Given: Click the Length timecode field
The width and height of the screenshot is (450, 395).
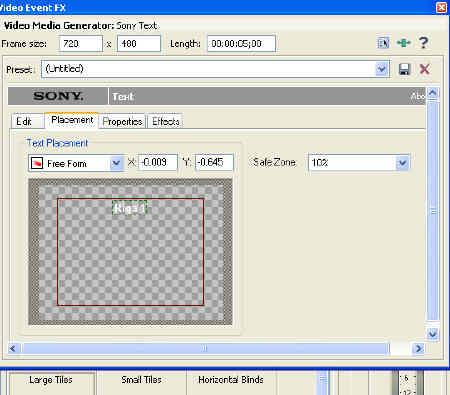Looking at the screenshot, I should click(241, 44).
